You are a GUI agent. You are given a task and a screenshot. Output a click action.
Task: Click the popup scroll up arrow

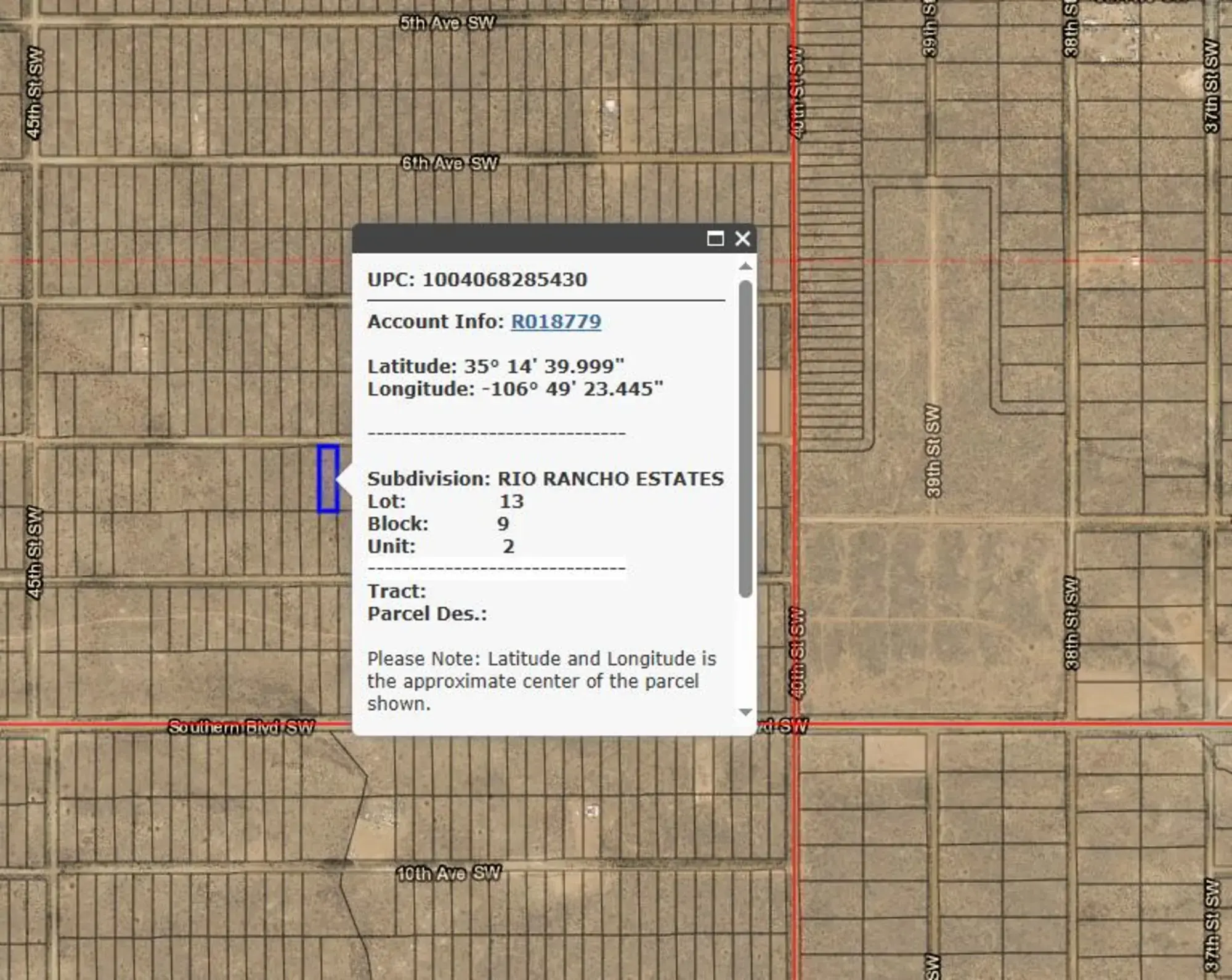click(745, 266)
